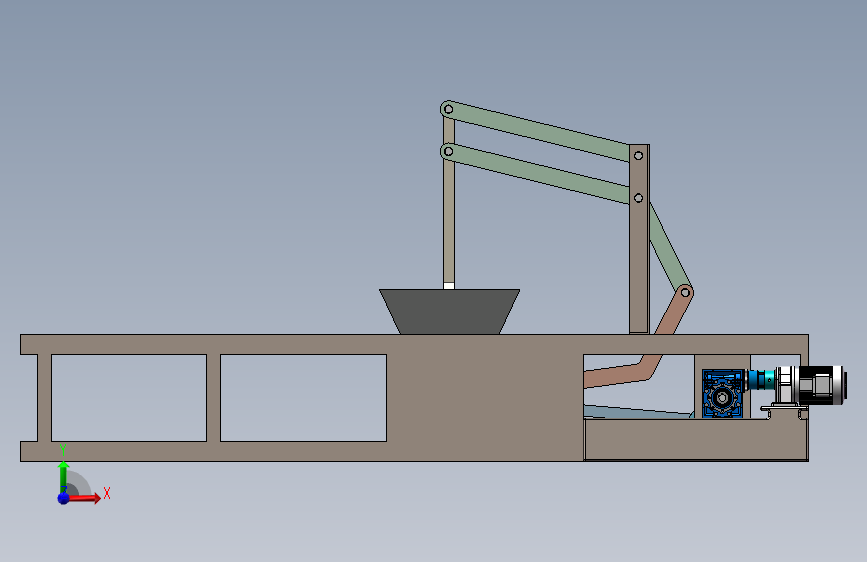Click the pivot hole at lower link's left end
The width and height of the screenshot is (867, 562).
(448, 151)
